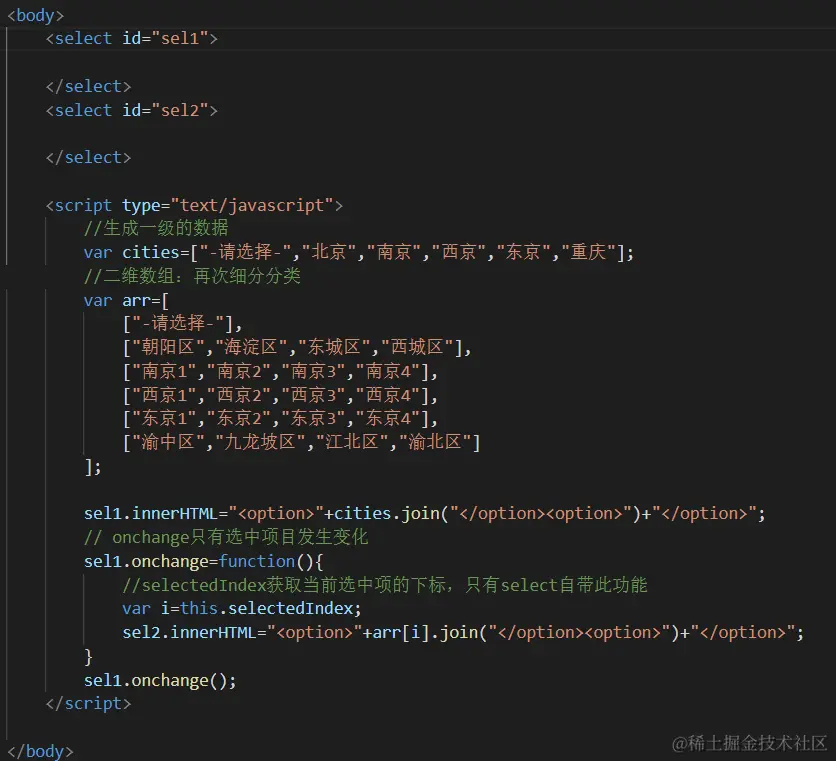Viewport: 836px width, 761px height.
Task: Click the closing /body tag
Action: coord(40,751)
